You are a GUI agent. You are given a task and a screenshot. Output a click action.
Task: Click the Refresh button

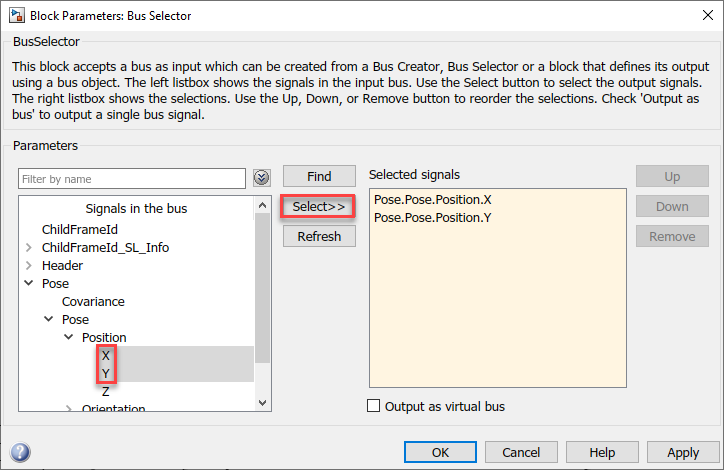pos(319,237)
